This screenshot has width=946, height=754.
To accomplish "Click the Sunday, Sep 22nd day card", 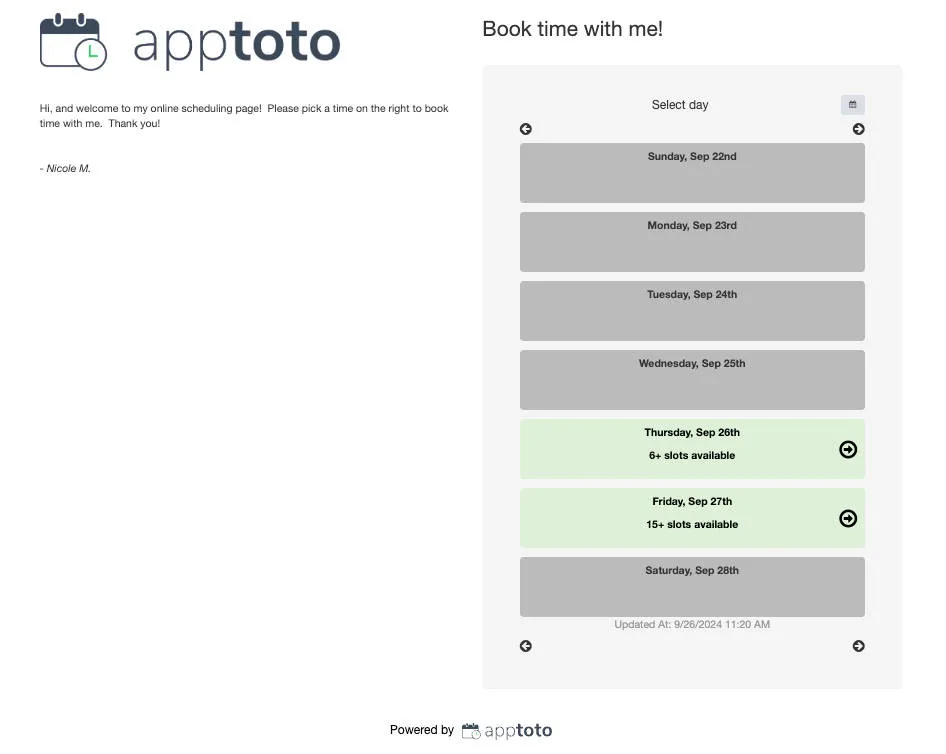I will click(692, 172).
